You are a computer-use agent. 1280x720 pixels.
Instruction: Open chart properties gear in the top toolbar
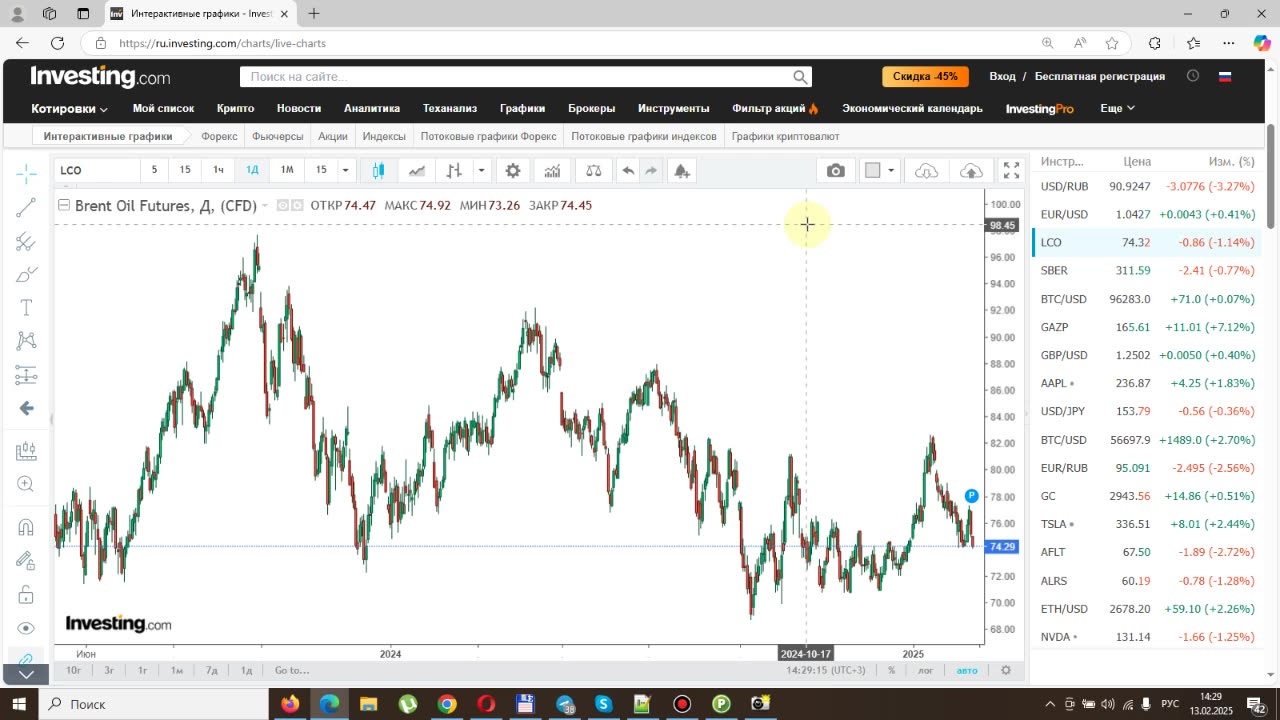pyautogui.click(x=513, y=171)
